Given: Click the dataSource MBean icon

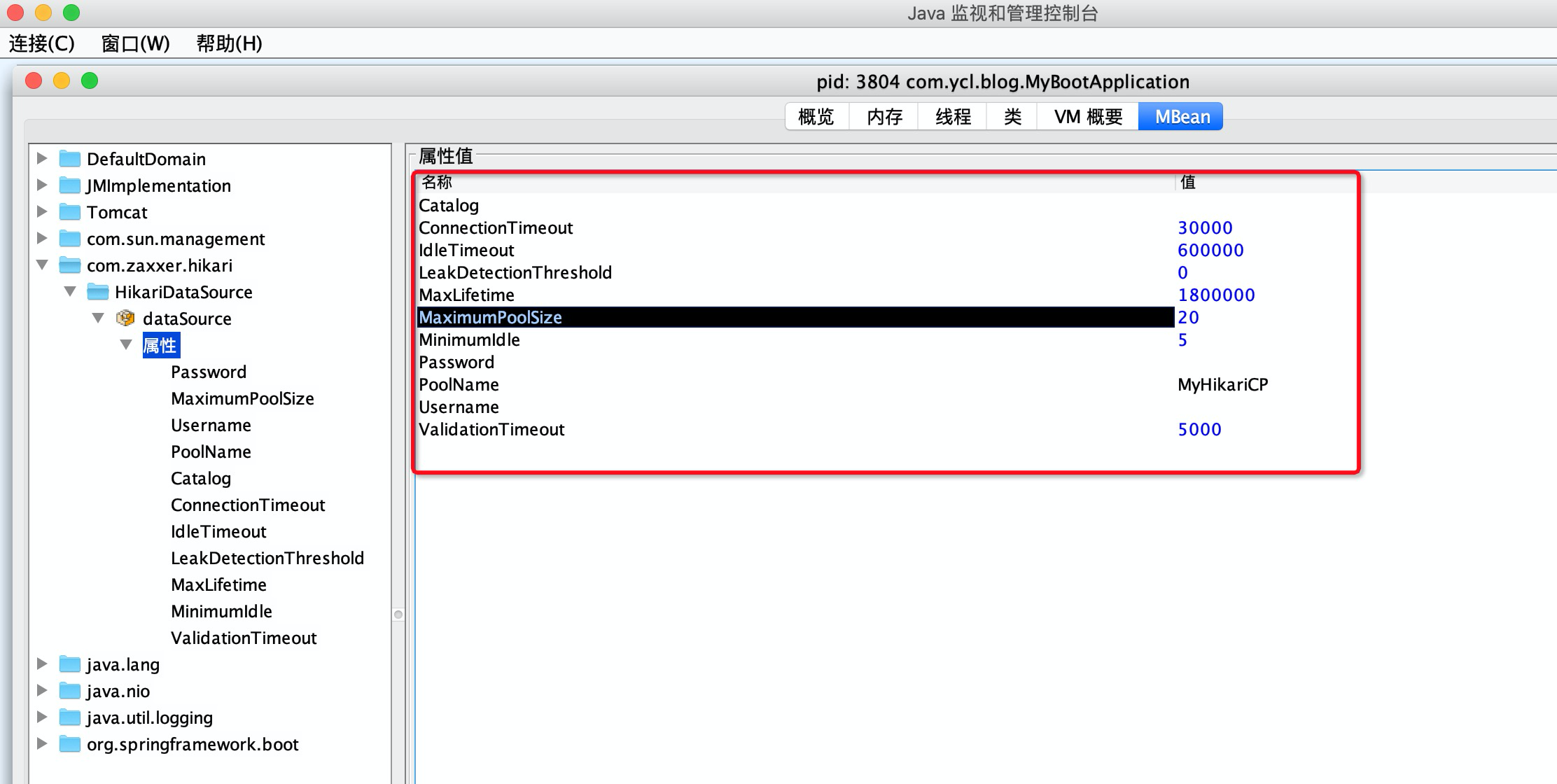Looking at the screenshot, I should tap(125, 318).
